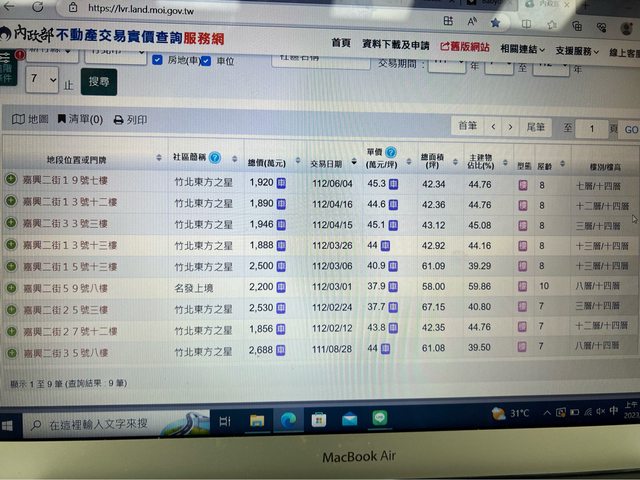Click the help icon beside 社區簡稱

215,157
